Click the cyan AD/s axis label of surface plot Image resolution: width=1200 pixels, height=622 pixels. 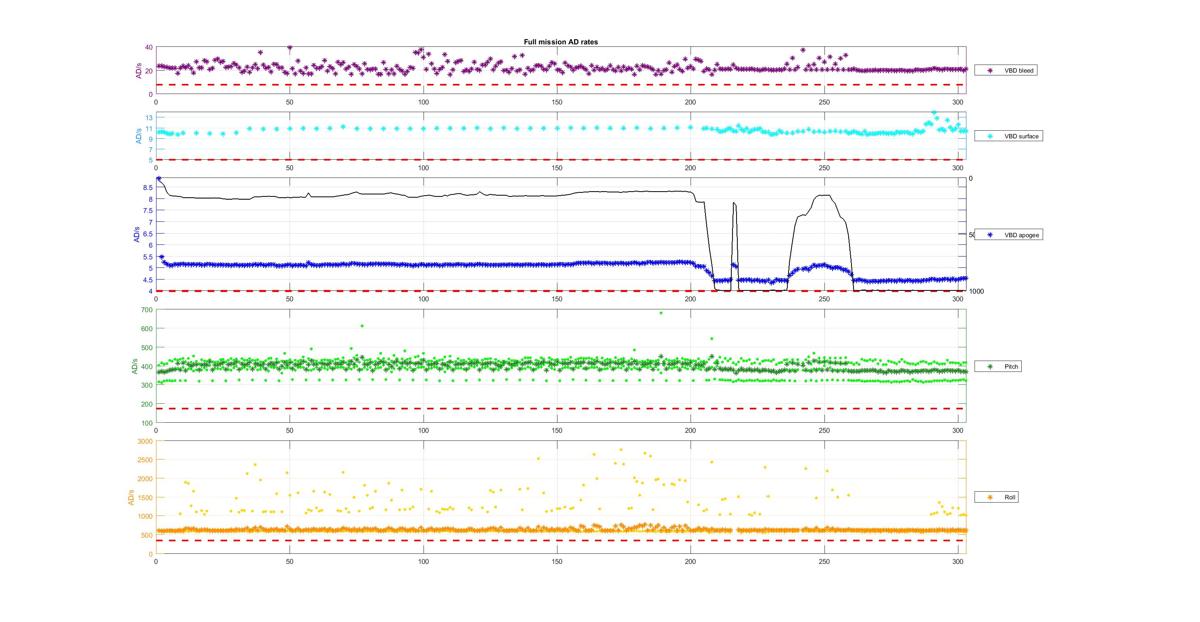[137, 135]
